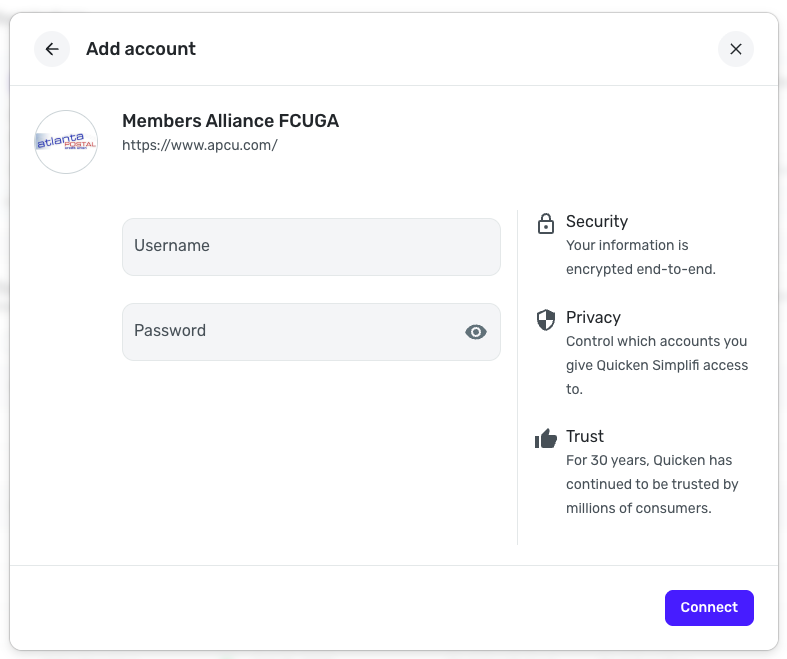Close the Add account dialog

click(x=736, y=49)
